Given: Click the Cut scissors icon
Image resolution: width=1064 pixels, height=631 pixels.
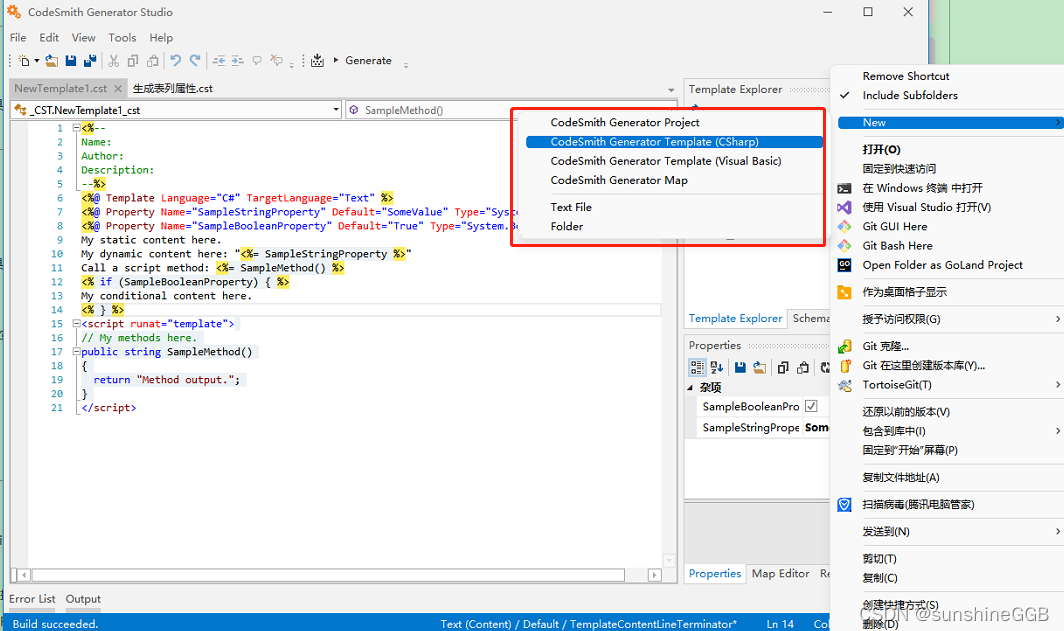Looking at the screenshot, I should [x=114, y=61].
